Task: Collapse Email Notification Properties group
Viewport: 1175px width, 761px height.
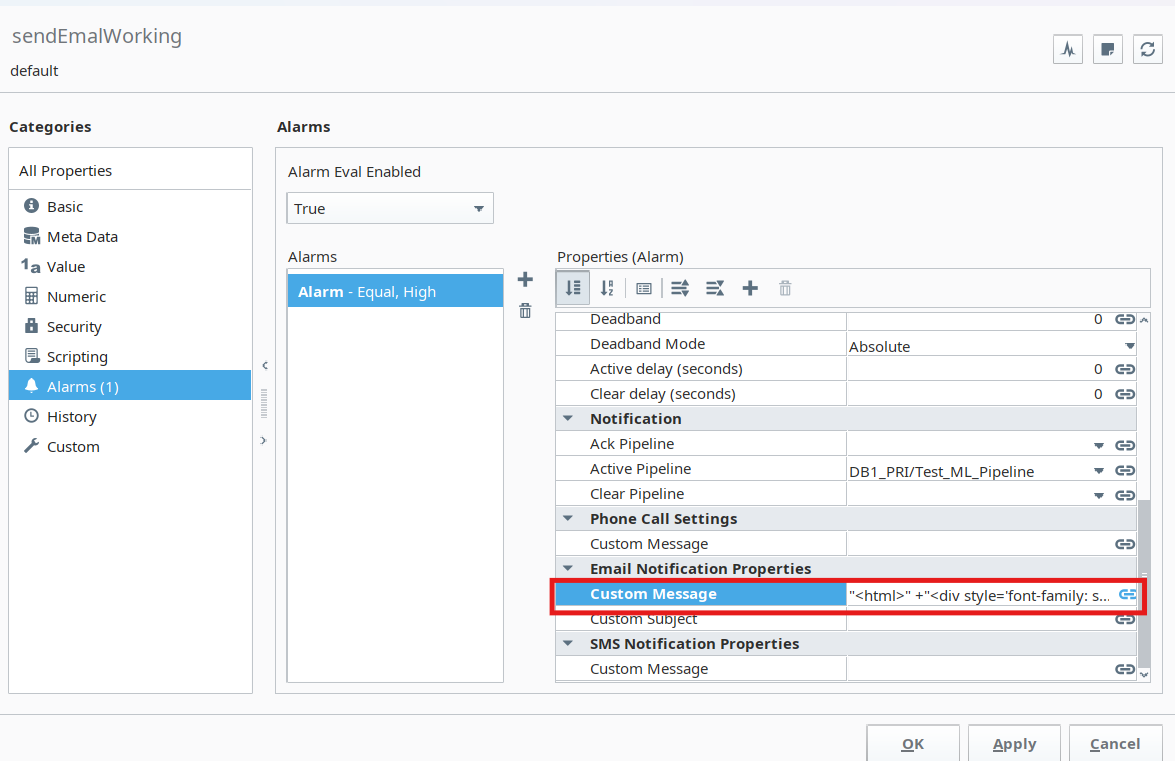Action: click(x=568, y=569)
